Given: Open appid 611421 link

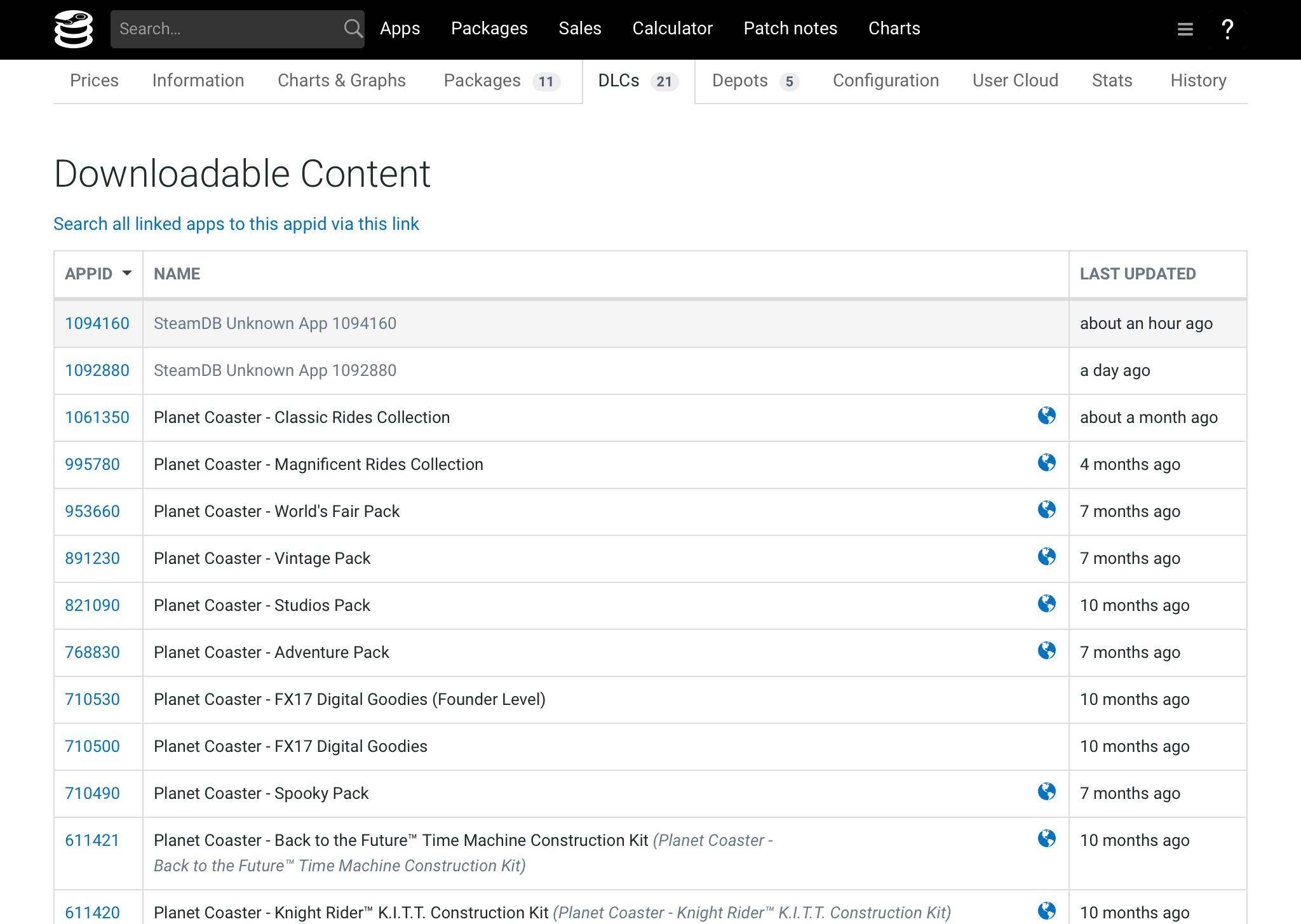Looking at the screenshot, I should pos(92,840).
